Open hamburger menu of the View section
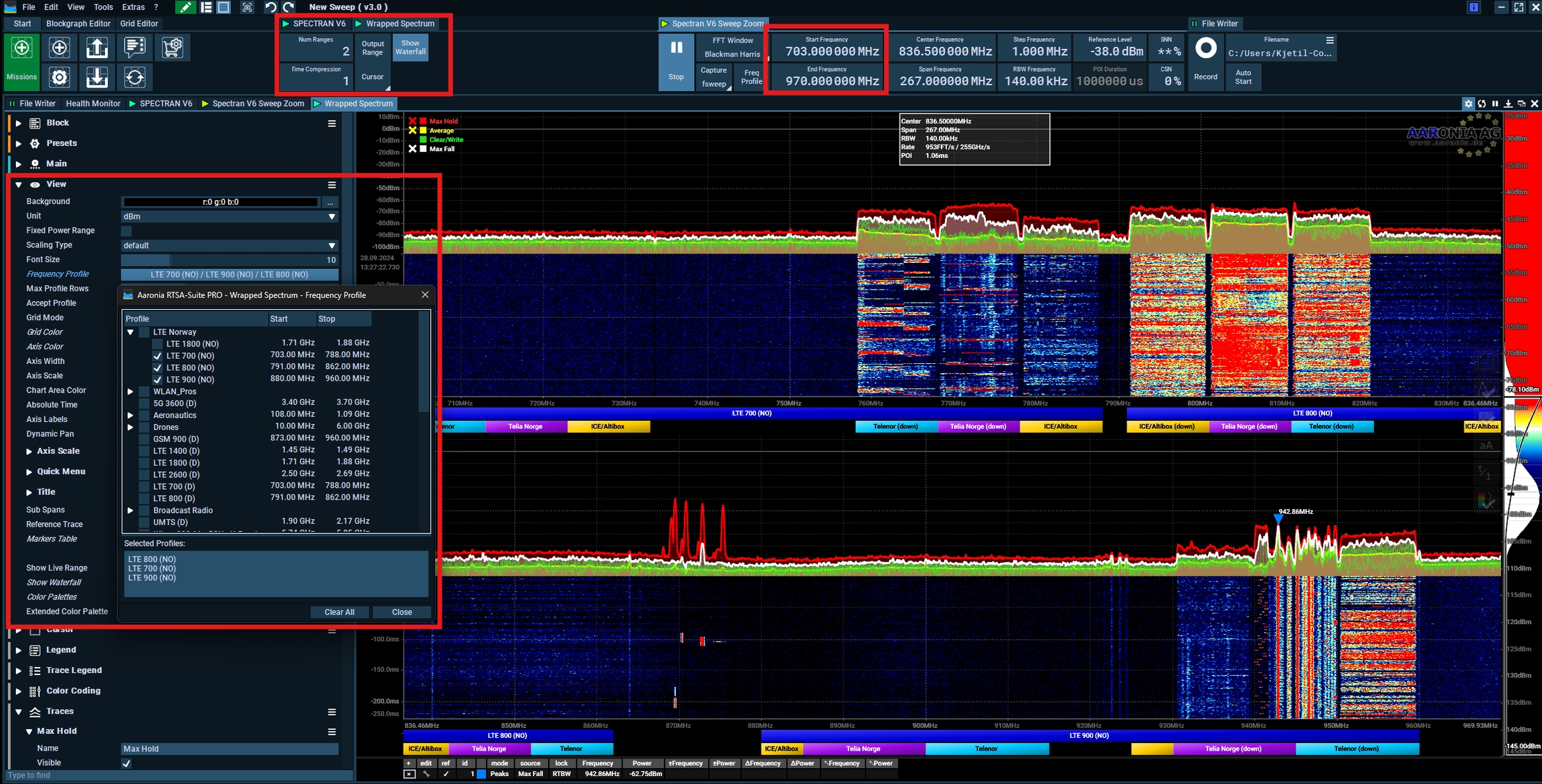This screenshot has height=784, width=1542. 331,185
